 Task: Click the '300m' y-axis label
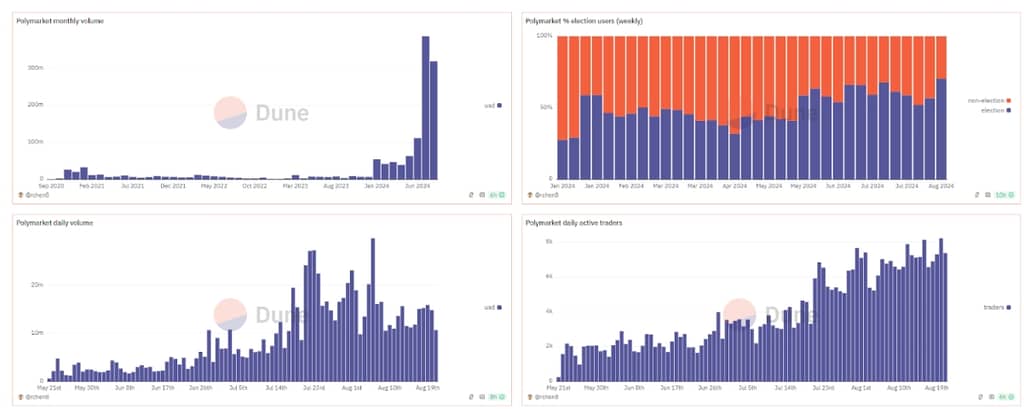pyautogui.click(x=37, y=67)
